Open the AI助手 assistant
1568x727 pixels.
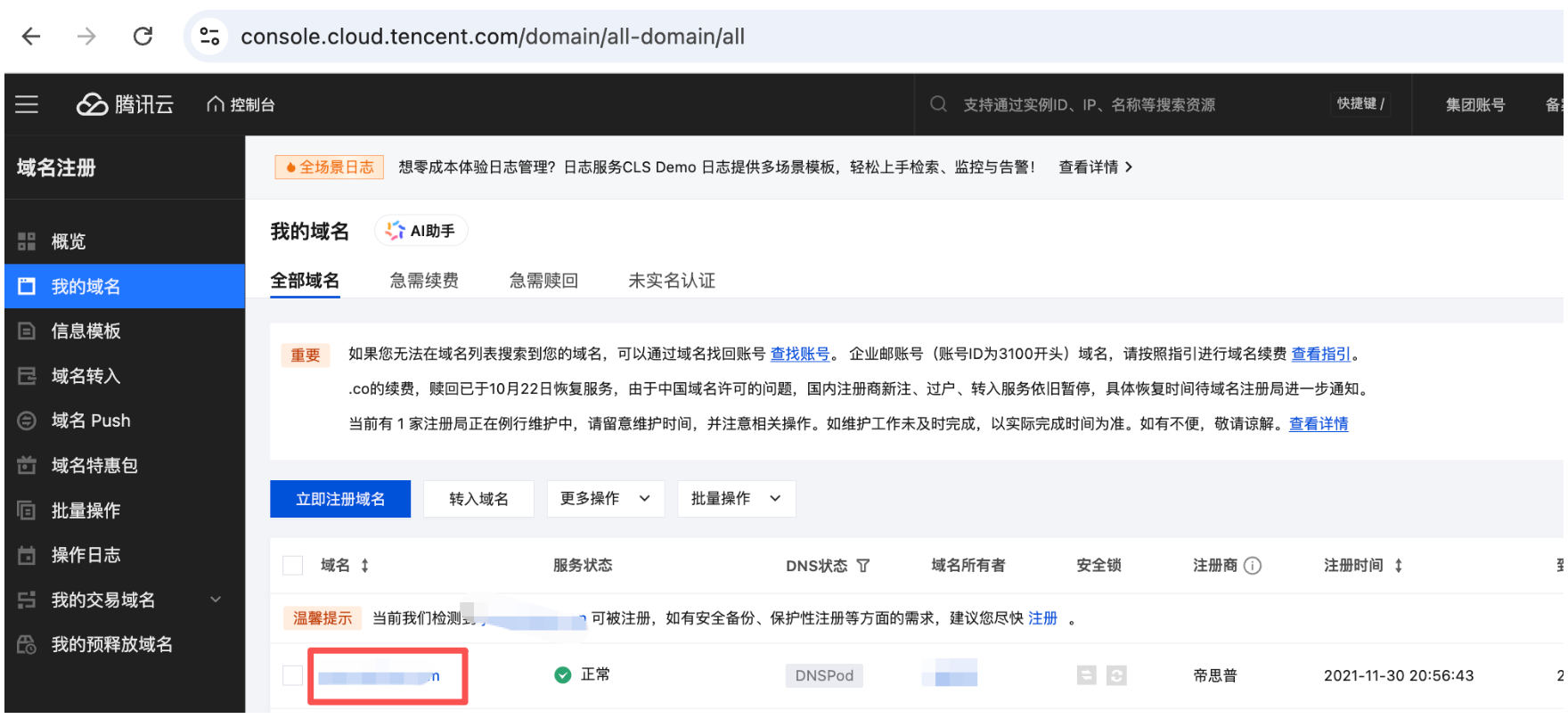point(421,231)
